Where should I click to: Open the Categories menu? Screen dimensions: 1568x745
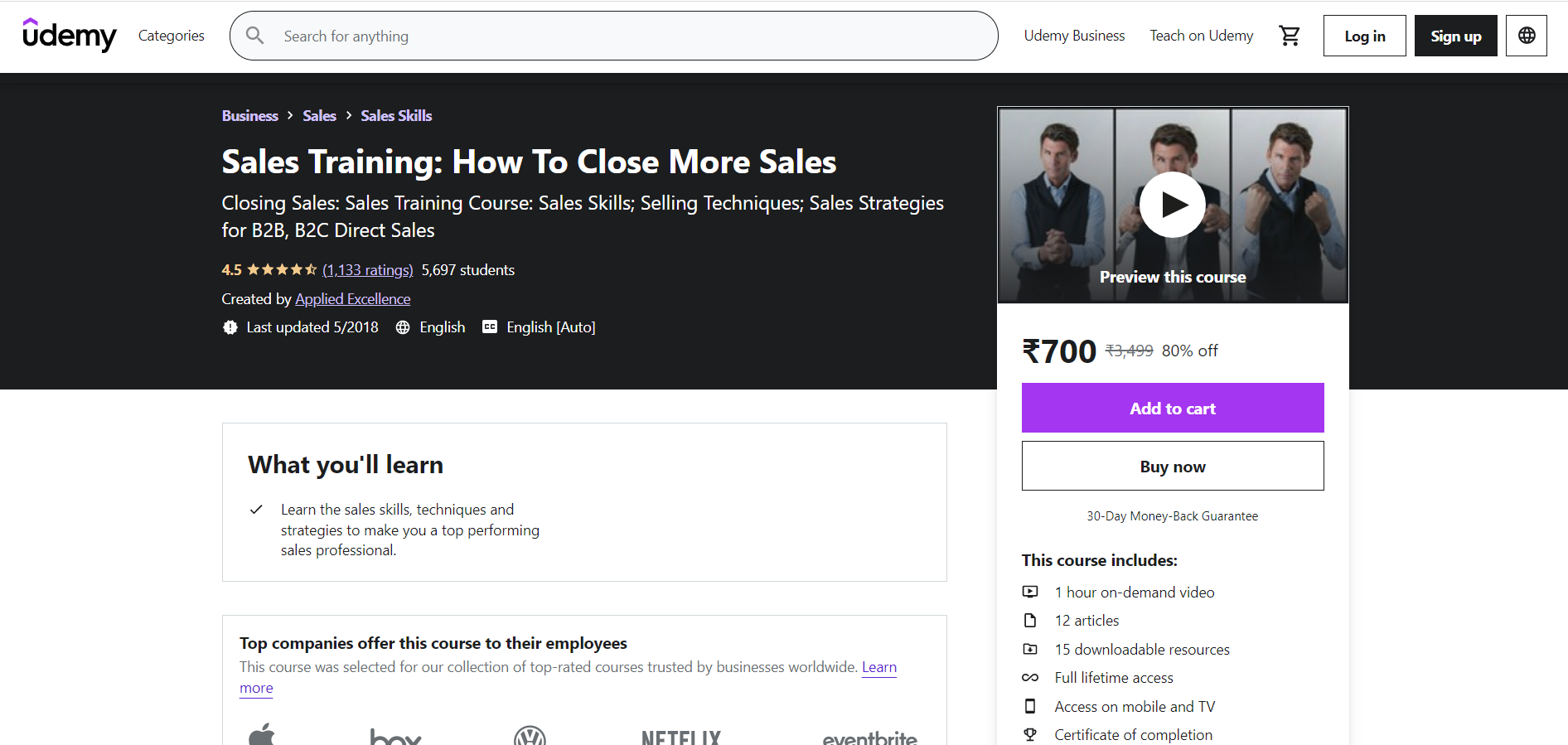171,36
